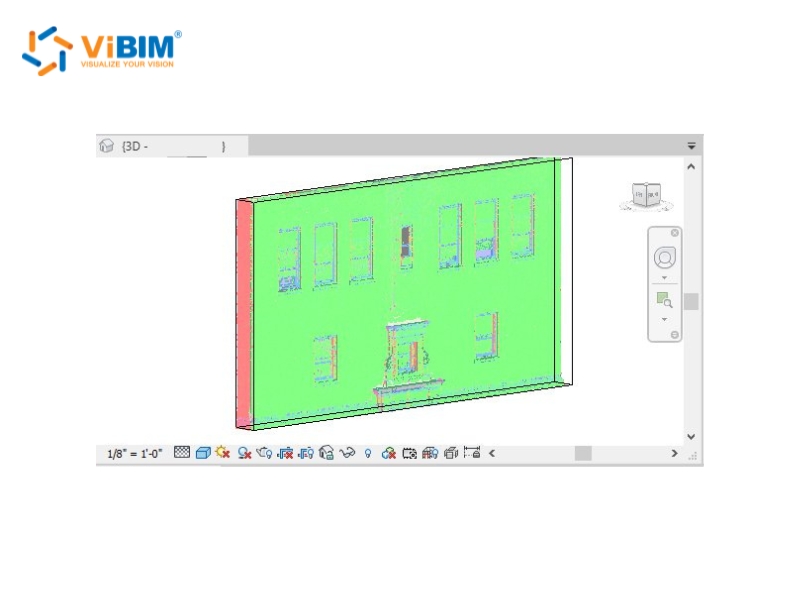Open the Detail Level control icon

[182, 453]
